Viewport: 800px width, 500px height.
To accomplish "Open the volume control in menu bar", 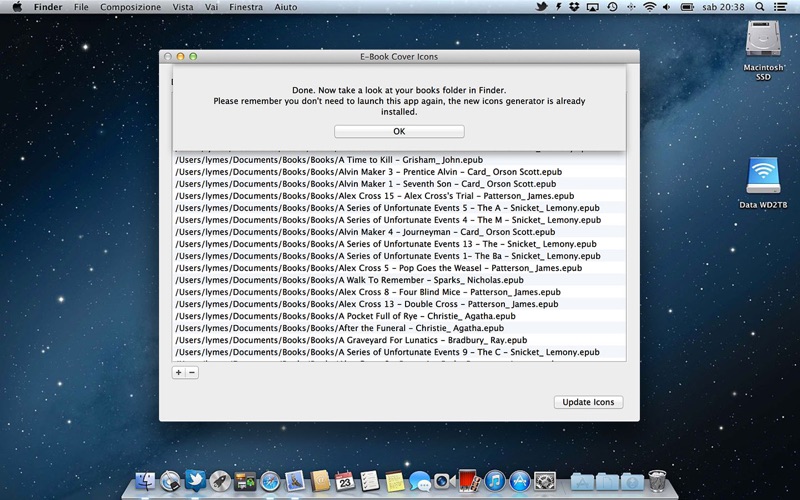I will (x=666, y=7).
